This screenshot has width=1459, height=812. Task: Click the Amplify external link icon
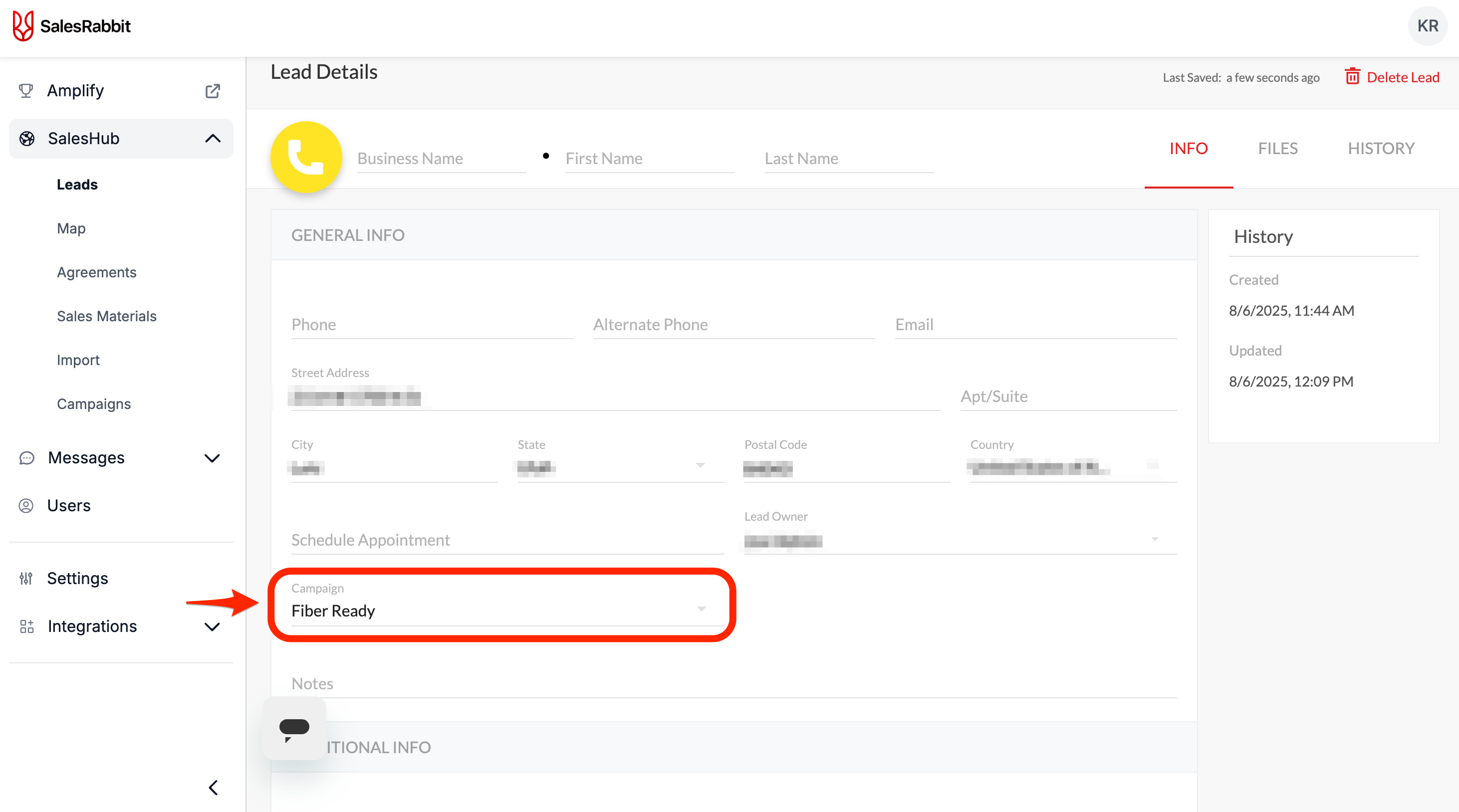[213, 91]
